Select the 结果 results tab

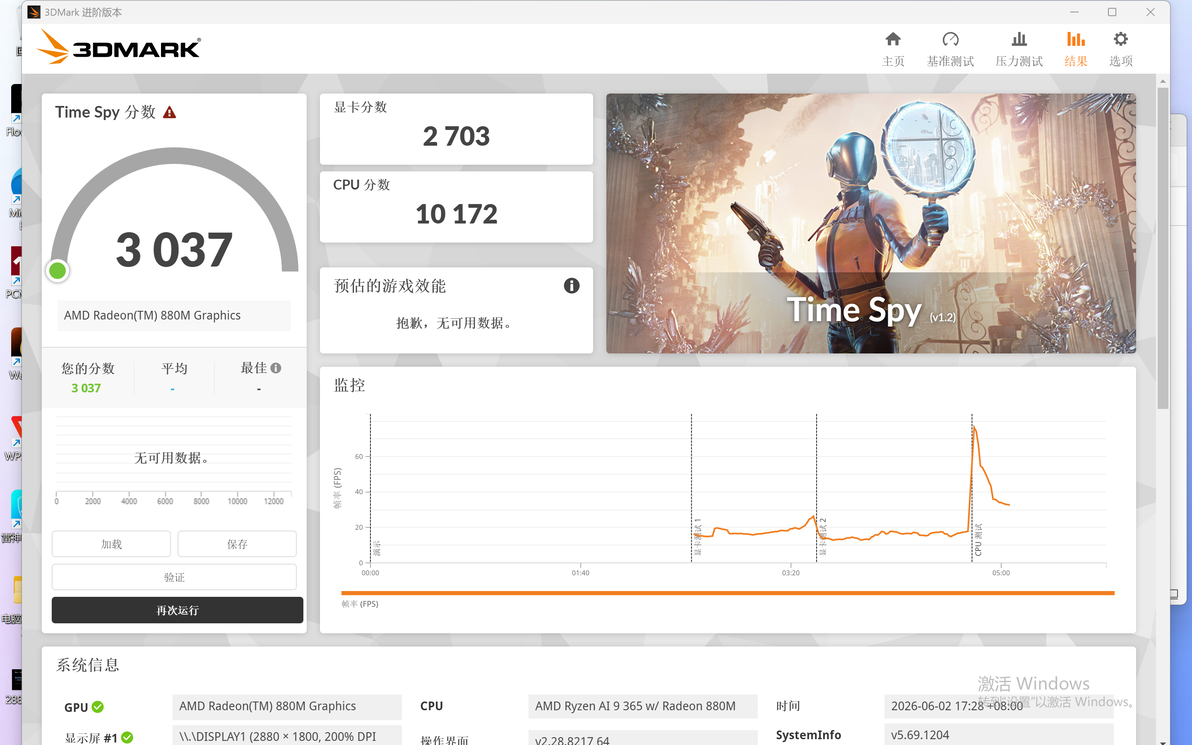point(1076,49)
